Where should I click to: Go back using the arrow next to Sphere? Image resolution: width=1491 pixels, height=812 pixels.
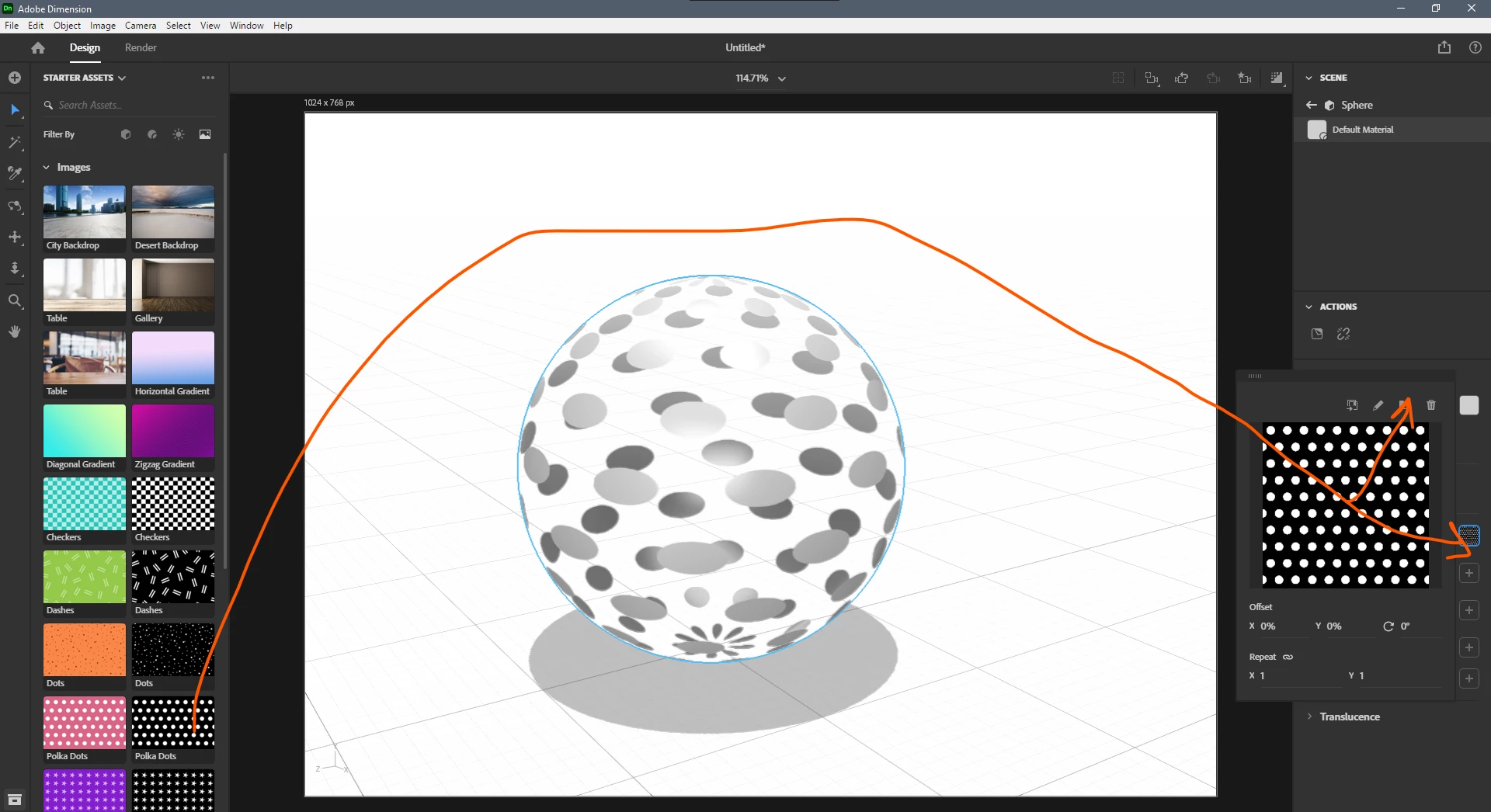pos(1312,105)
